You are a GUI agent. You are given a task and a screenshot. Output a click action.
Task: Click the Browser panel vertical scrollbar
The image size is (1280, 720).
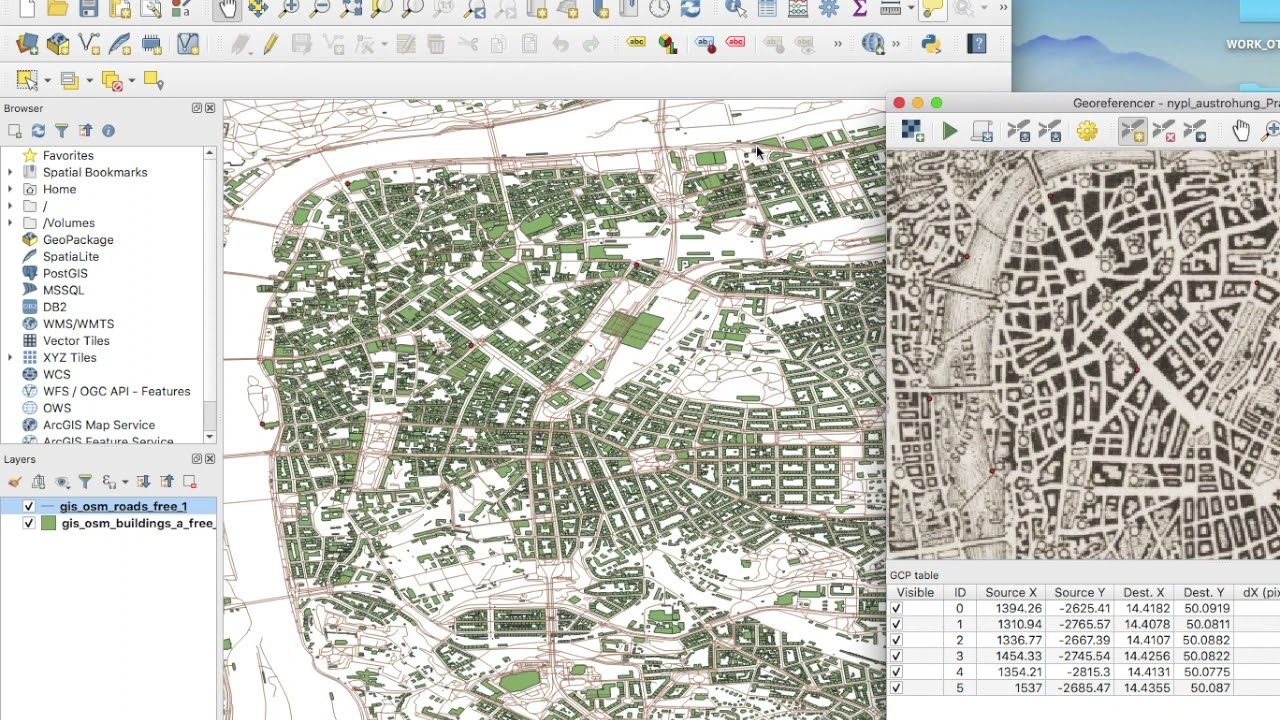210,295
